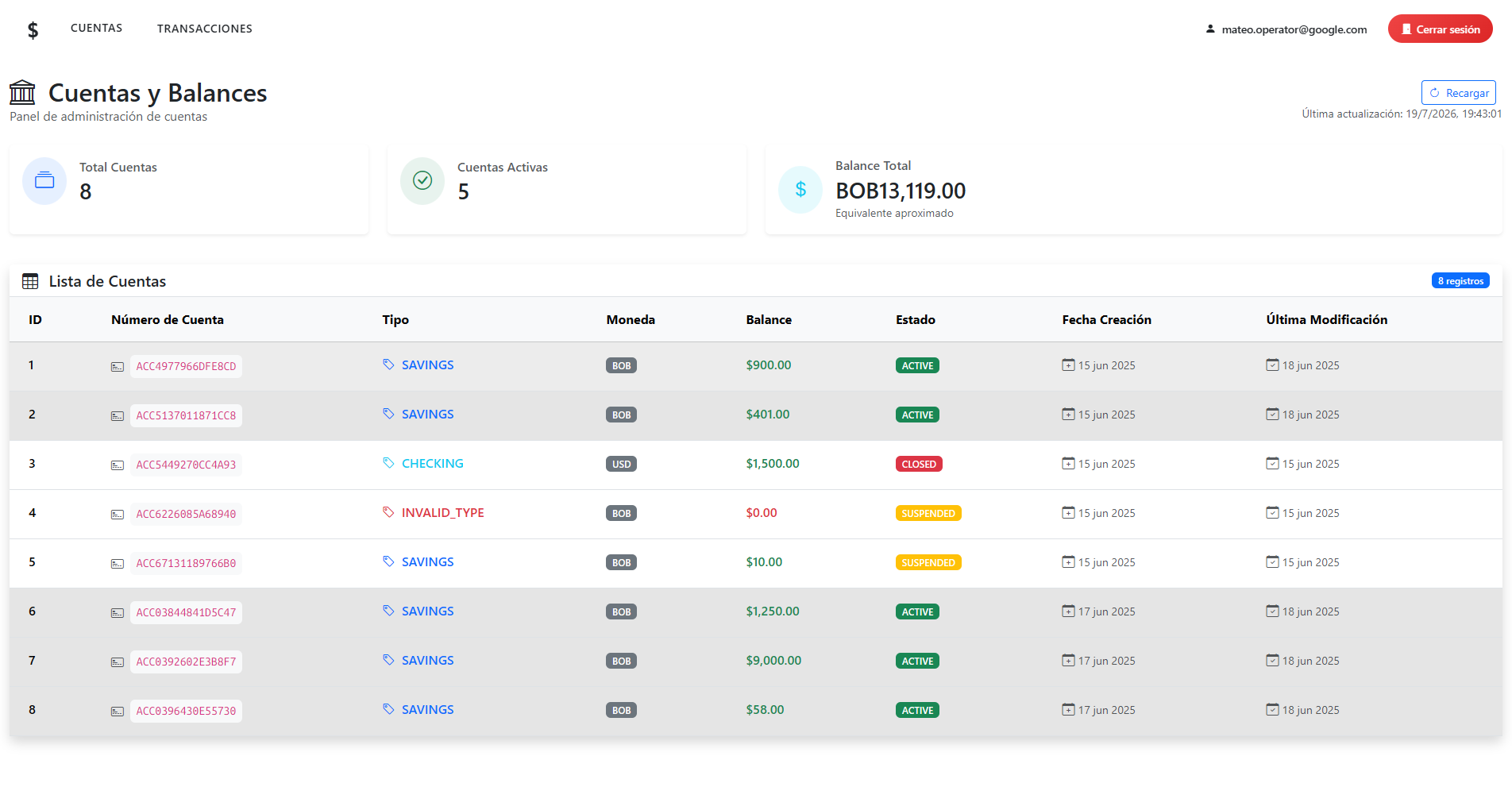The width and height of the screenshot is (1512, 787).
Task: Click the Balance column header
Action: click(x=769, y=319)
